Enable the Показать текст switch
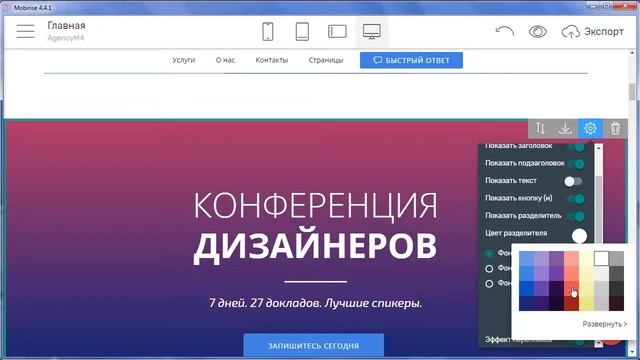Screen dimensions: 640x360 coord(573,181)
